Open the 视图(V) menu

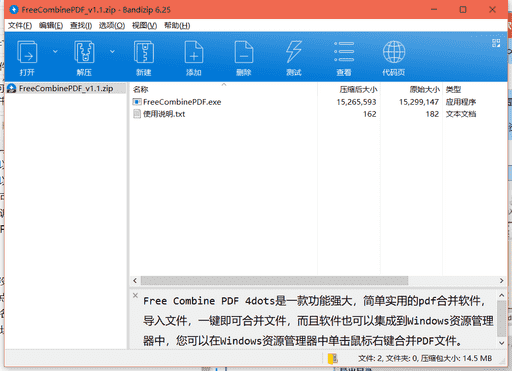(x=144, y=26)
